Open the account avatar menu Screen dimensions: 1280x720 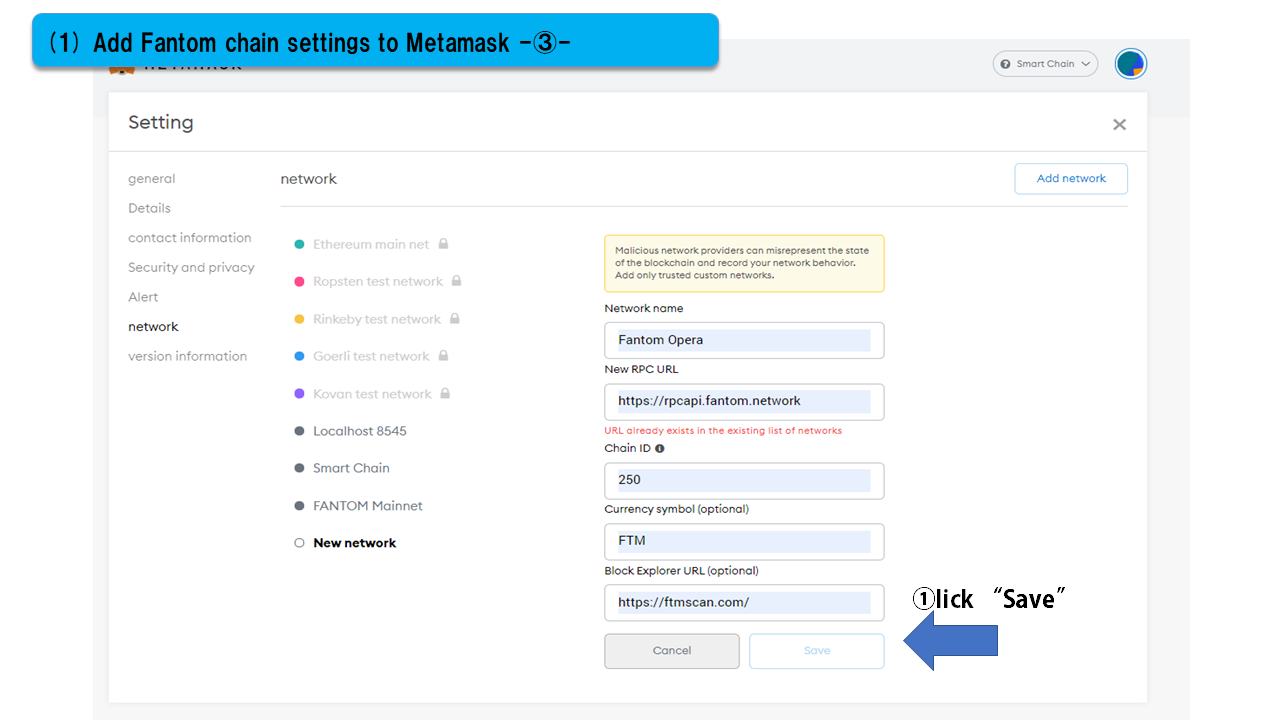click(1131, 64)
